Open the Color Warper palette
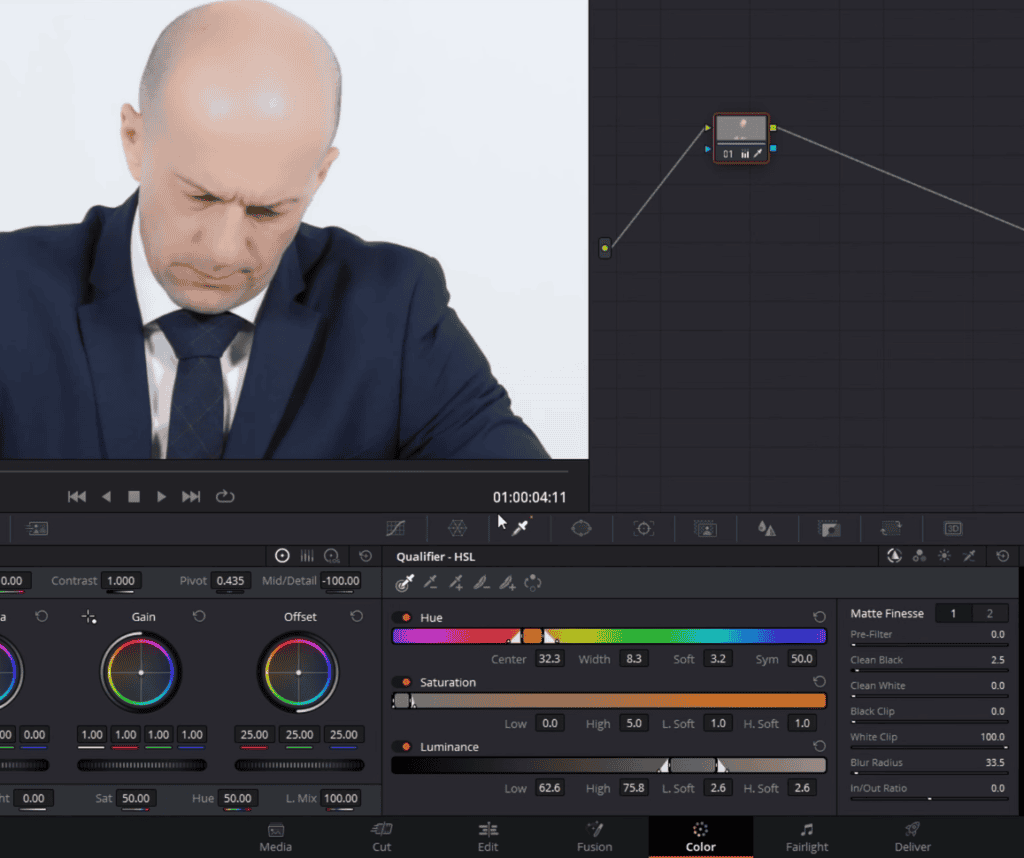This screenshot has height=858, width=1024. pyautogui.click(x=457, y=528)
